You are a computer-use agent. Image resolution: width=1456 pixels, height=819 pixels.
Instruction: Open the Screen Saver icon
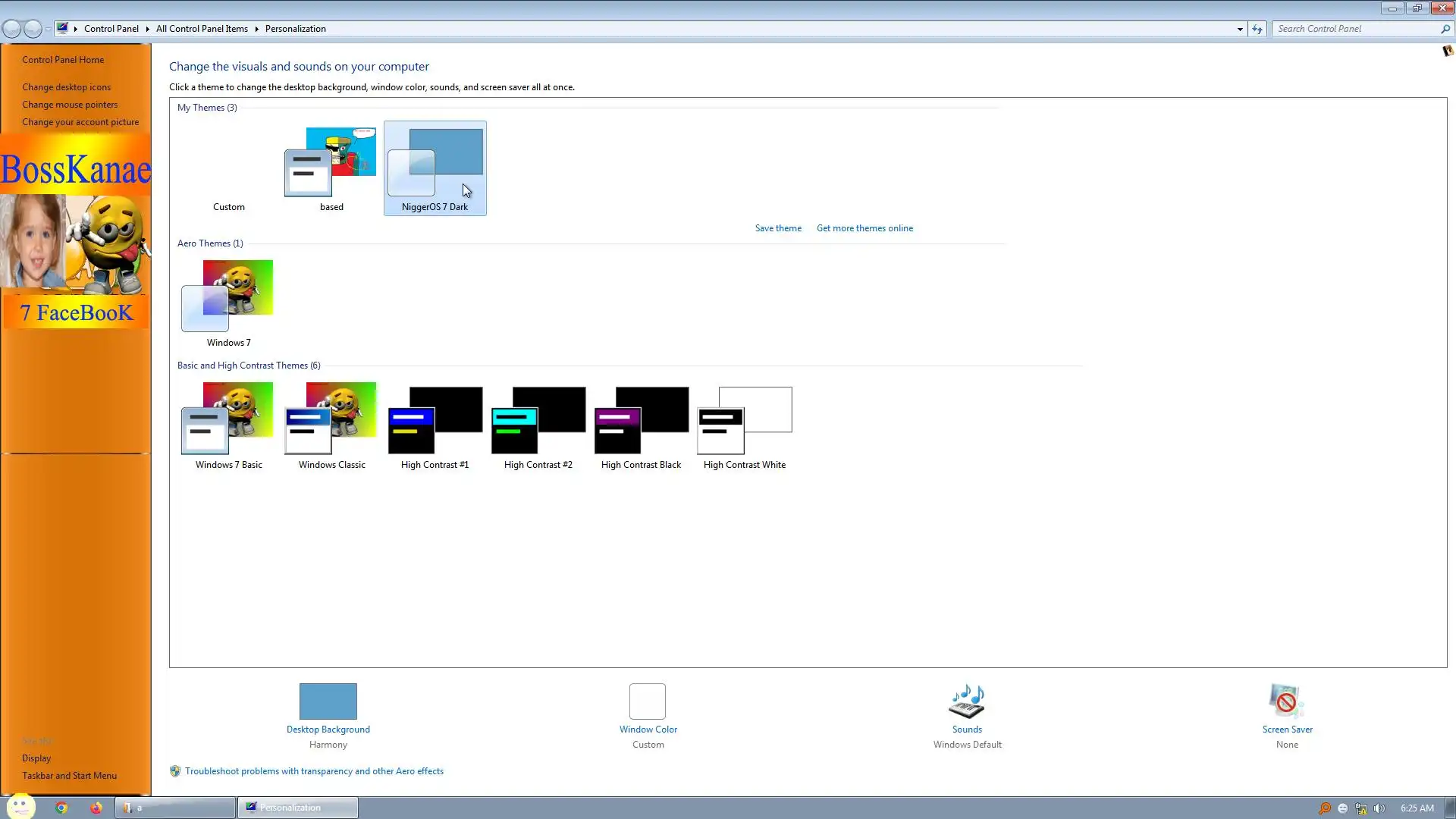(1286, 701)
